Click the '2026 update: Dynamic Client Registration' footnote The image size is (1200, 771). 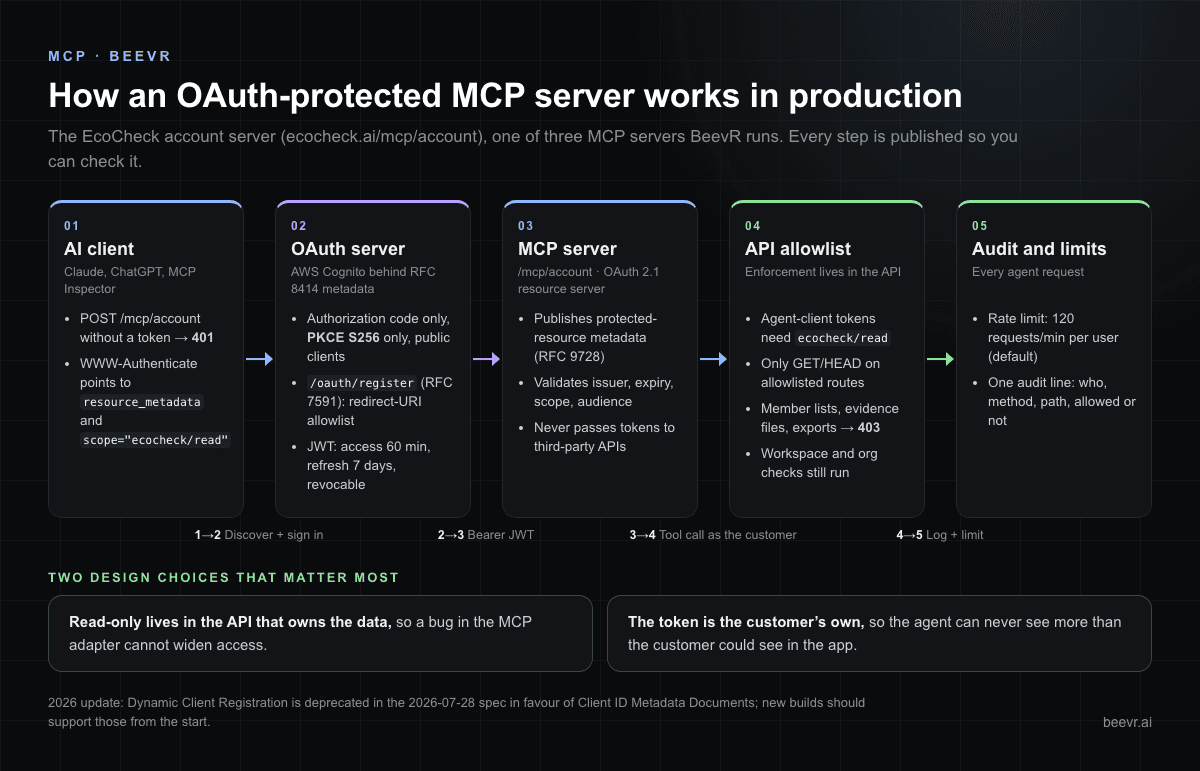point(457,712)
